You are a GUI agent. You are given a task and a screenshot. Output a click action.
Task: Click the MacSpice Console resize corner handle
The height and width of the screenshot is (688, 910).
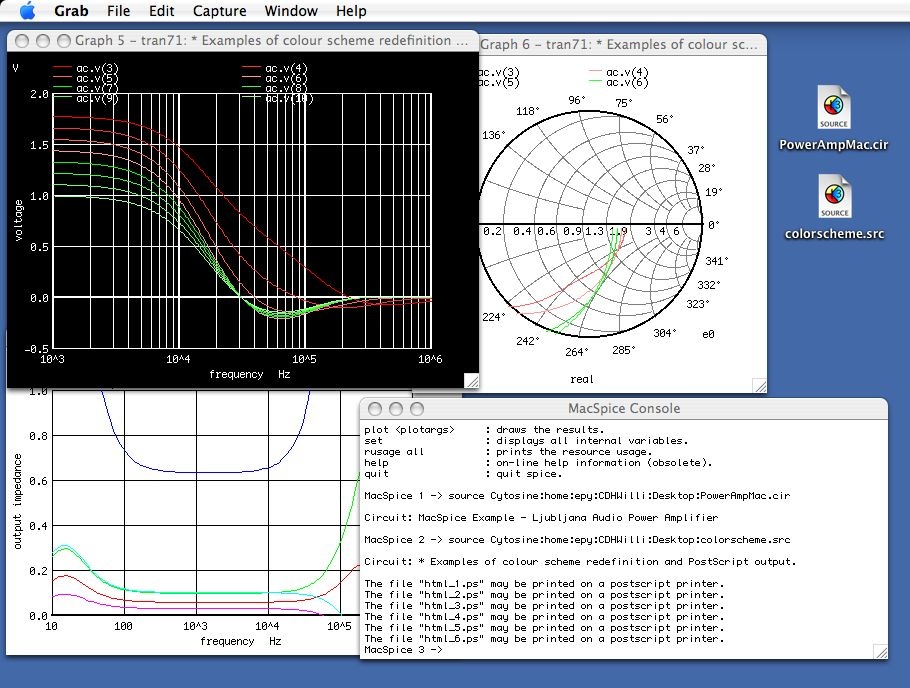coord(879,651)
